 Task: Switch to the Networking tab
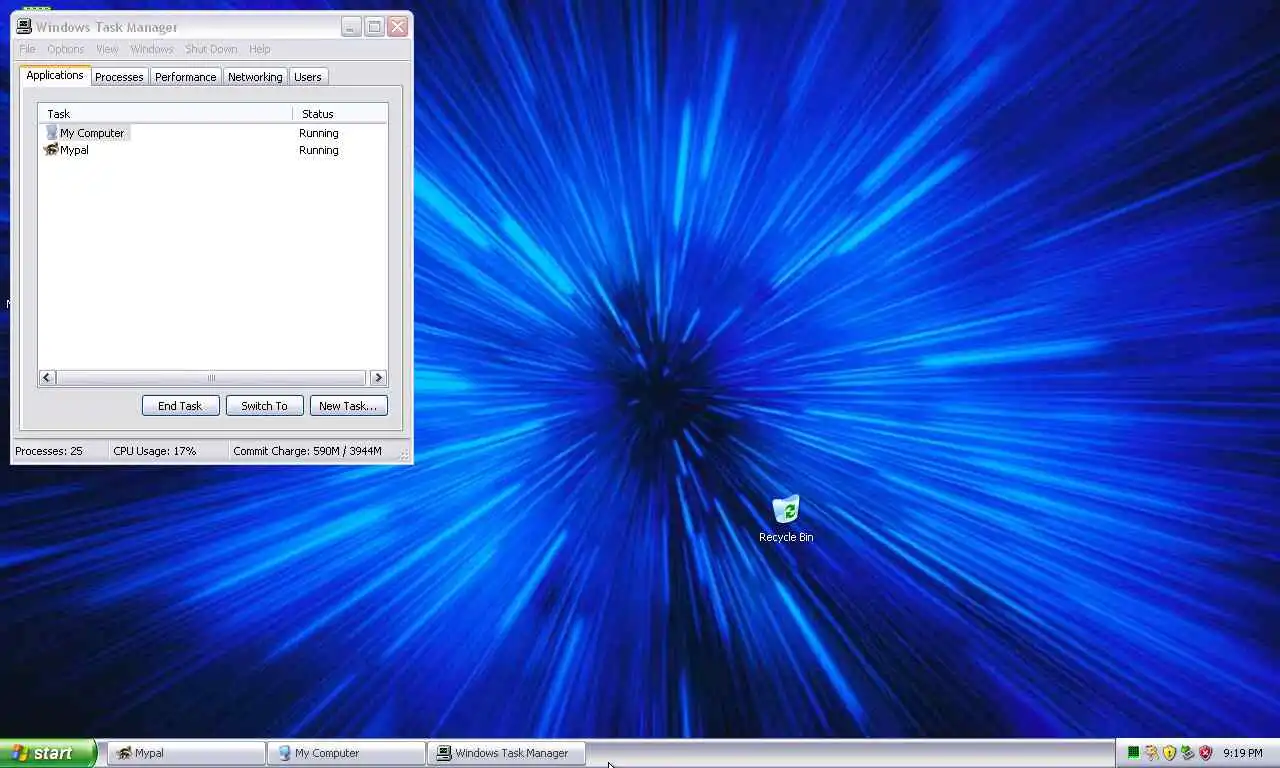255,77
